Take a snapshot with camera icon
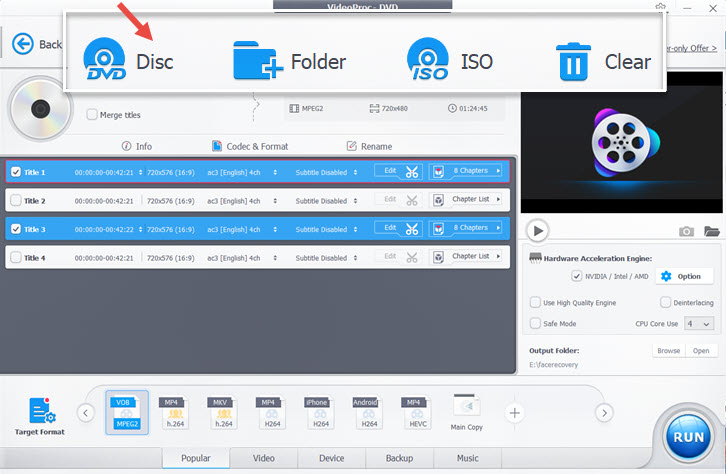Image resolution: width=726 pixels, height=474 pixels. [x=686, y=231]
